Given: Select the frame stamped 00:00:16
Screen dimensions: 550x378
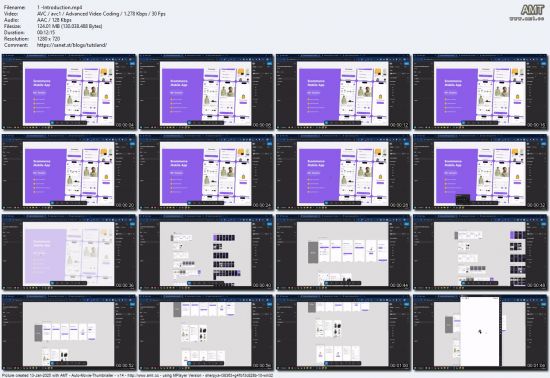Looking at the screenshot, I should tap(481, 92).
